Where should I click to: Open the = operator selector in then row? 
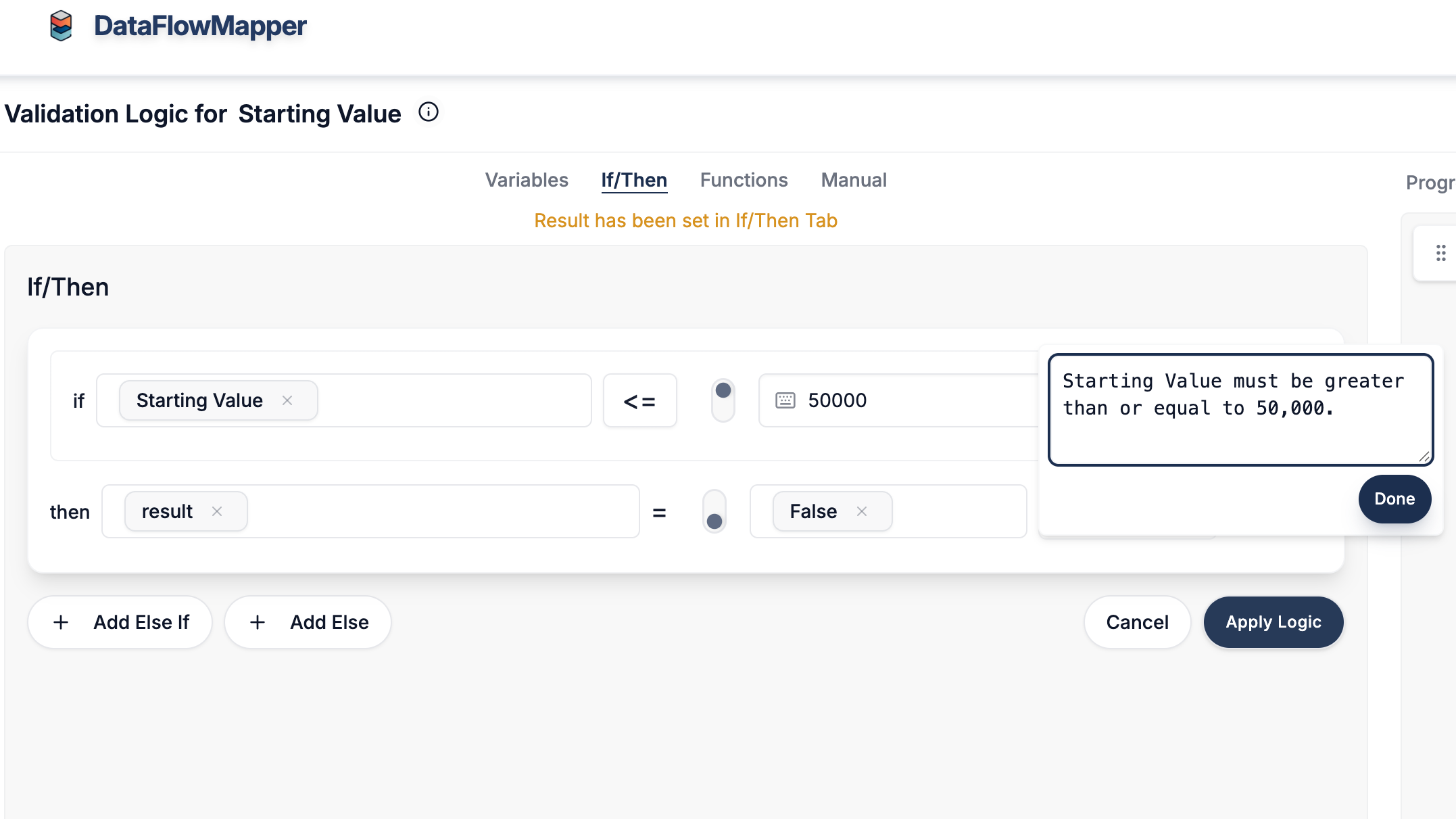[660, 511]
